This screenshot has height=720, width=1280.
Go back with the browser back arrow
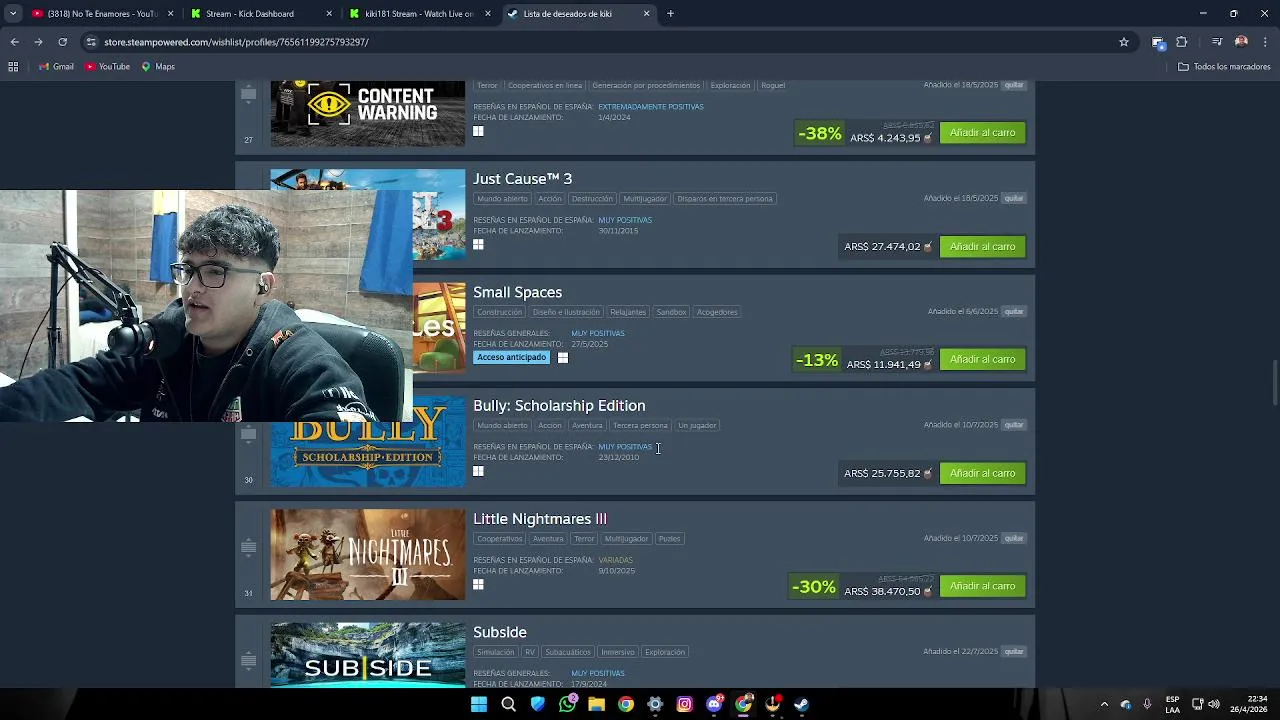point(14,42)
